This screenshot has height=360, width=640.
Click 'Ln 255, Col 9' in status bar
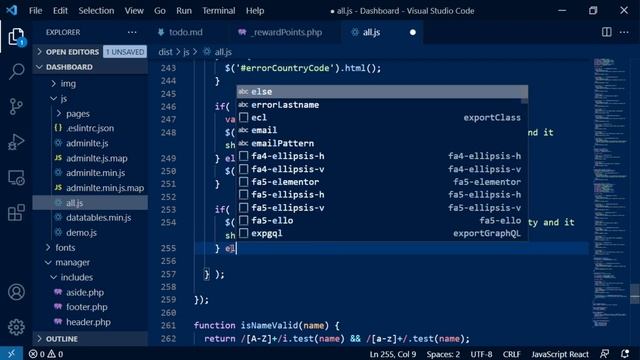pyautogui.click(x=393, y=354)
